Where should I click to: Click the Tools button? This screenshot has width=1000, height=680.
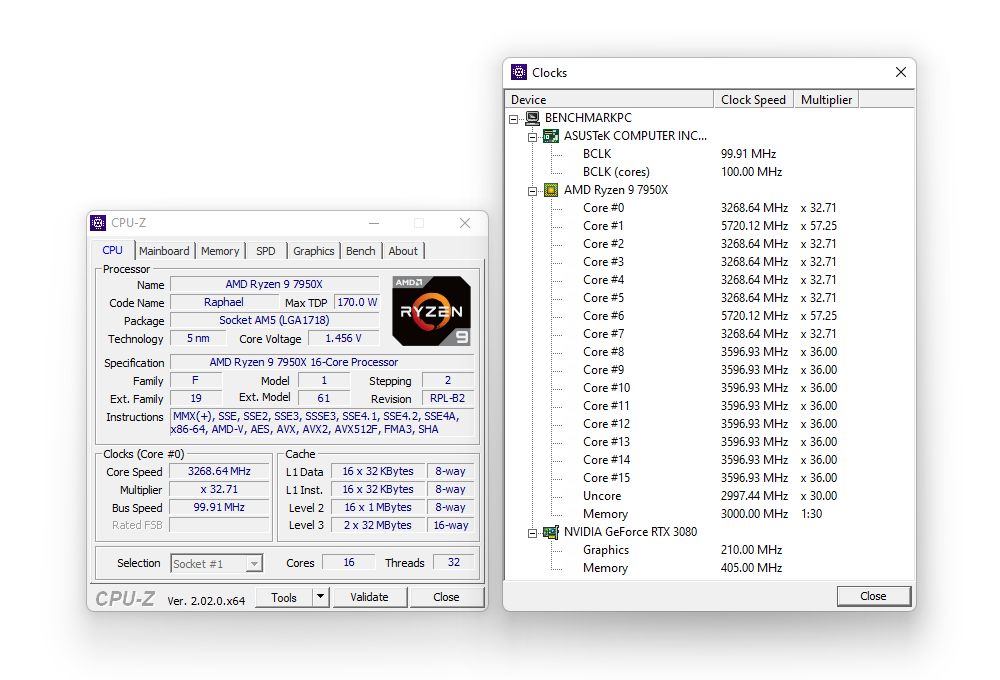point(284,597)
